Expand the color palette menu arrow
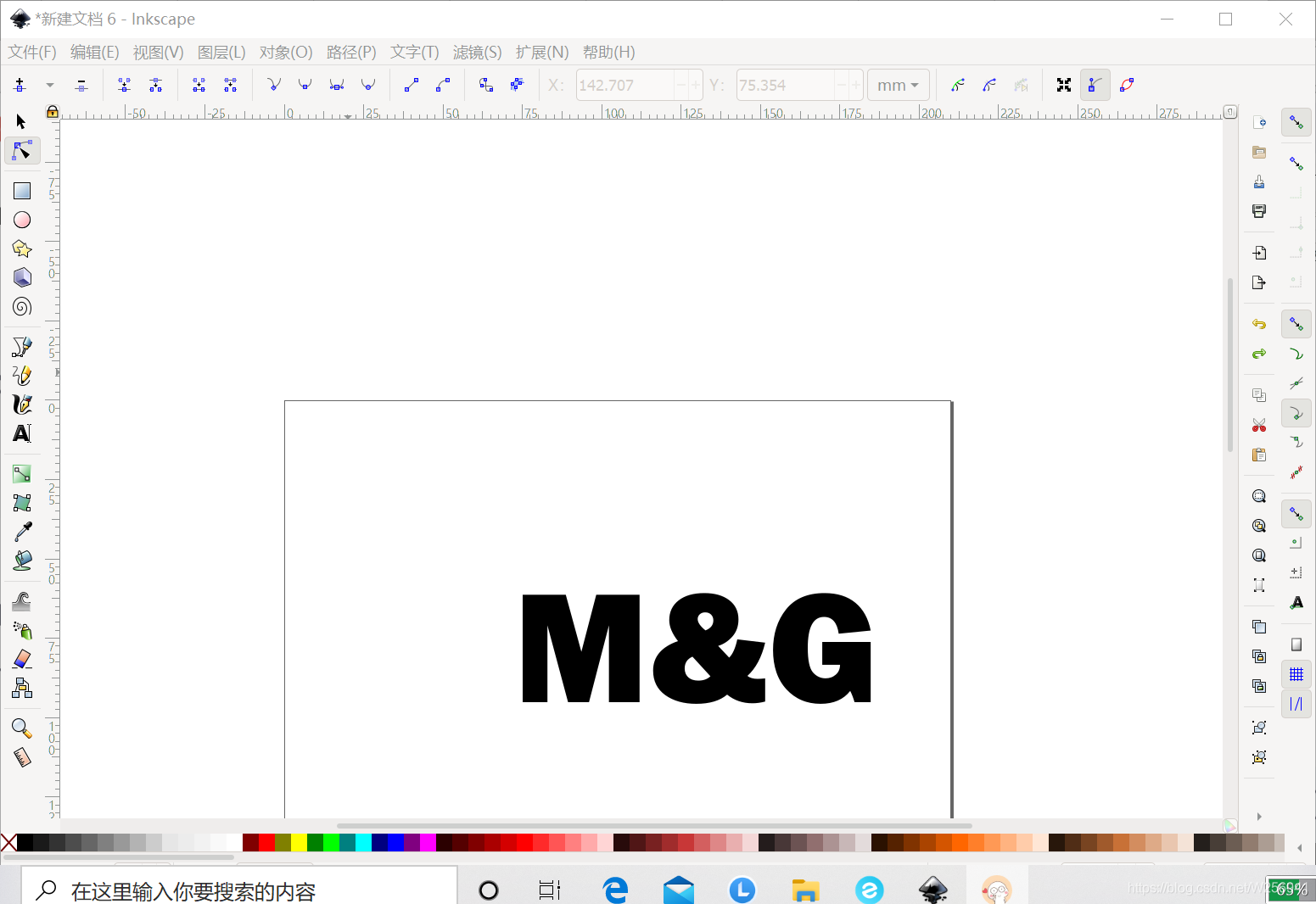The height and width of the screenshot is (904, 1316). 1300,847
